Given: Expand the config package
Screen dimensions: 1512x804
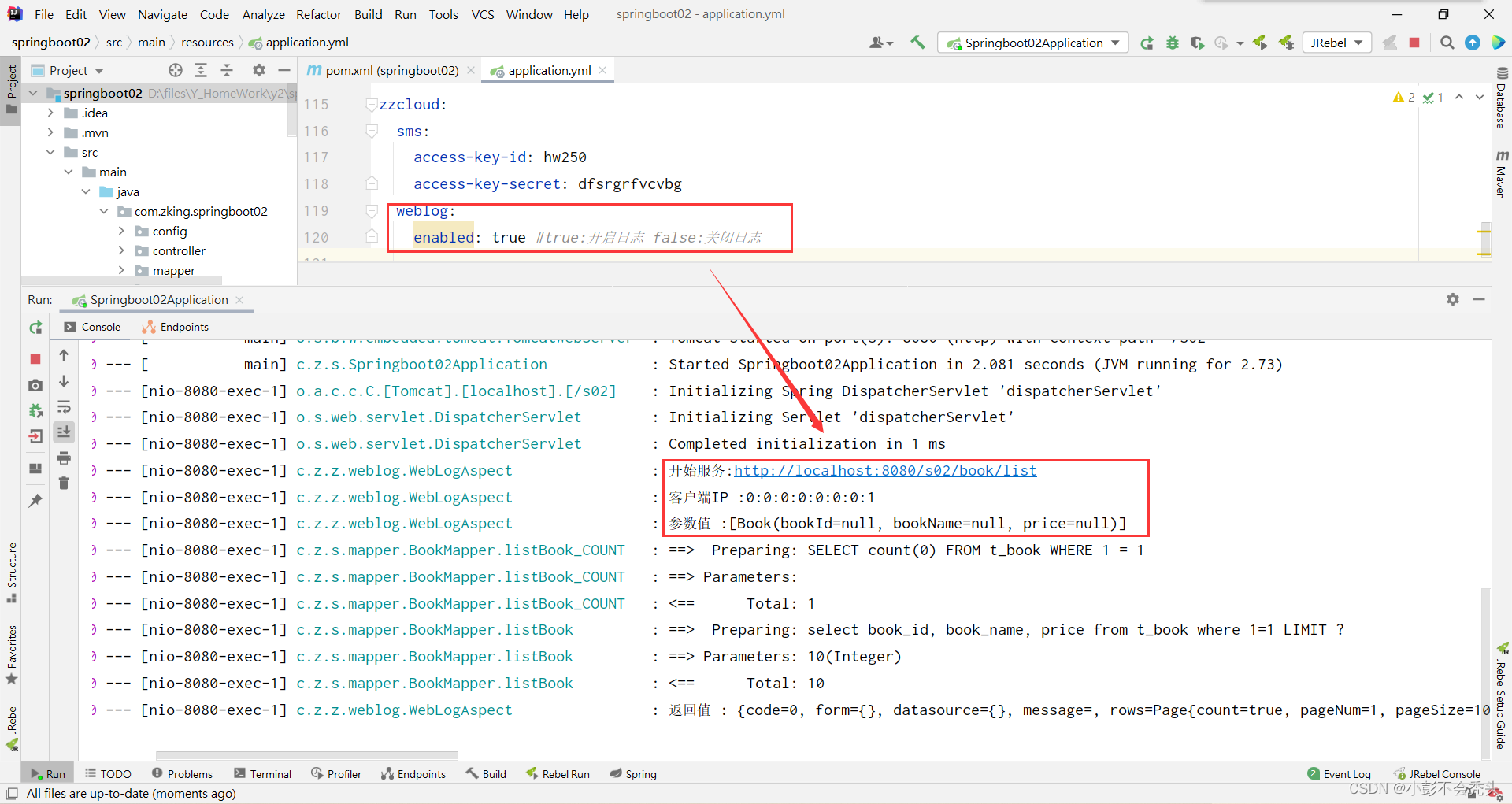Looking at the screenshot, I should click(x=121, y=231).
